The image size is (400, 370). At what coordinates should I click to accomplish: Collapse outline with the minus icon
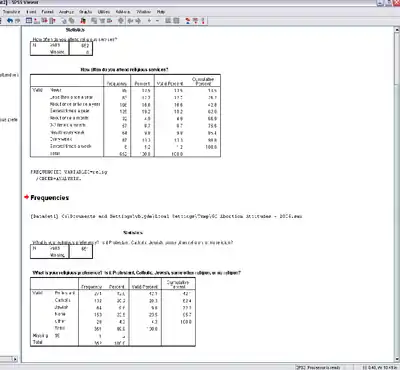157,21
